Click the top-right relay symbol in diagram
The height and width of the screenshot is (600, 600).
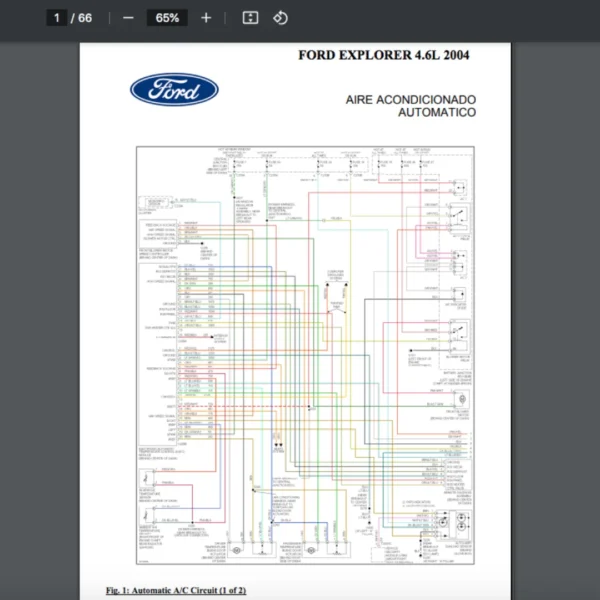coord(460,187)
